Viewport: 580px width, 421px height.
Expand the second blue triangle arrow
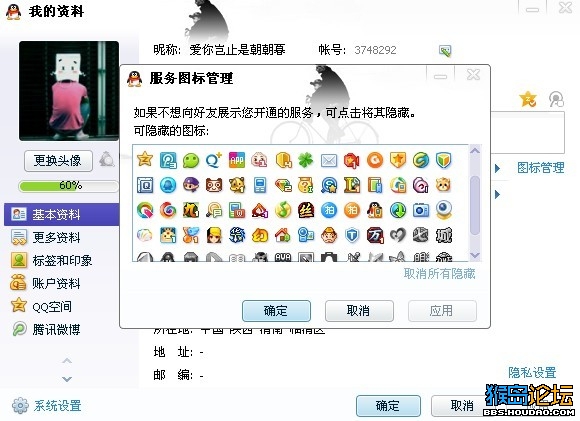pyautogui.click(x=498, y=194)
